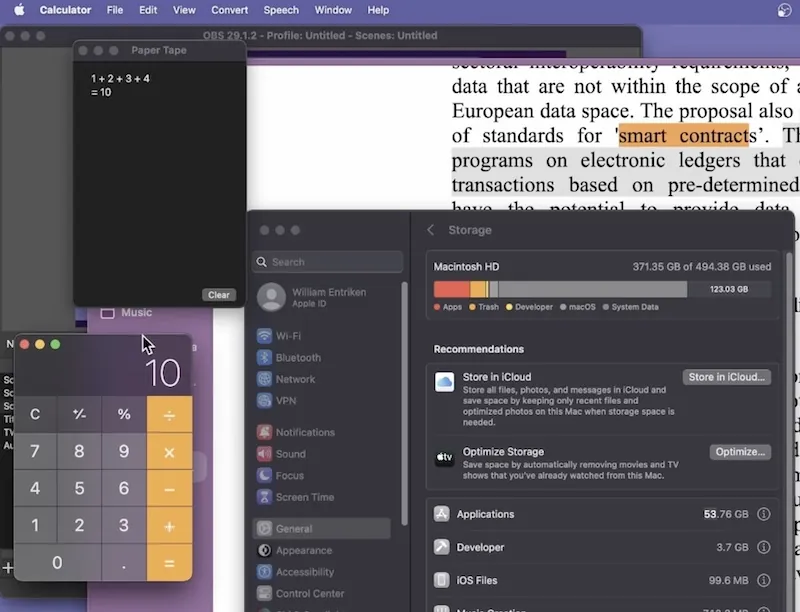Click the 6 key on Calculator
This screenshot has width=800, height=612.
pyautogui.click(x=124, y=489)
